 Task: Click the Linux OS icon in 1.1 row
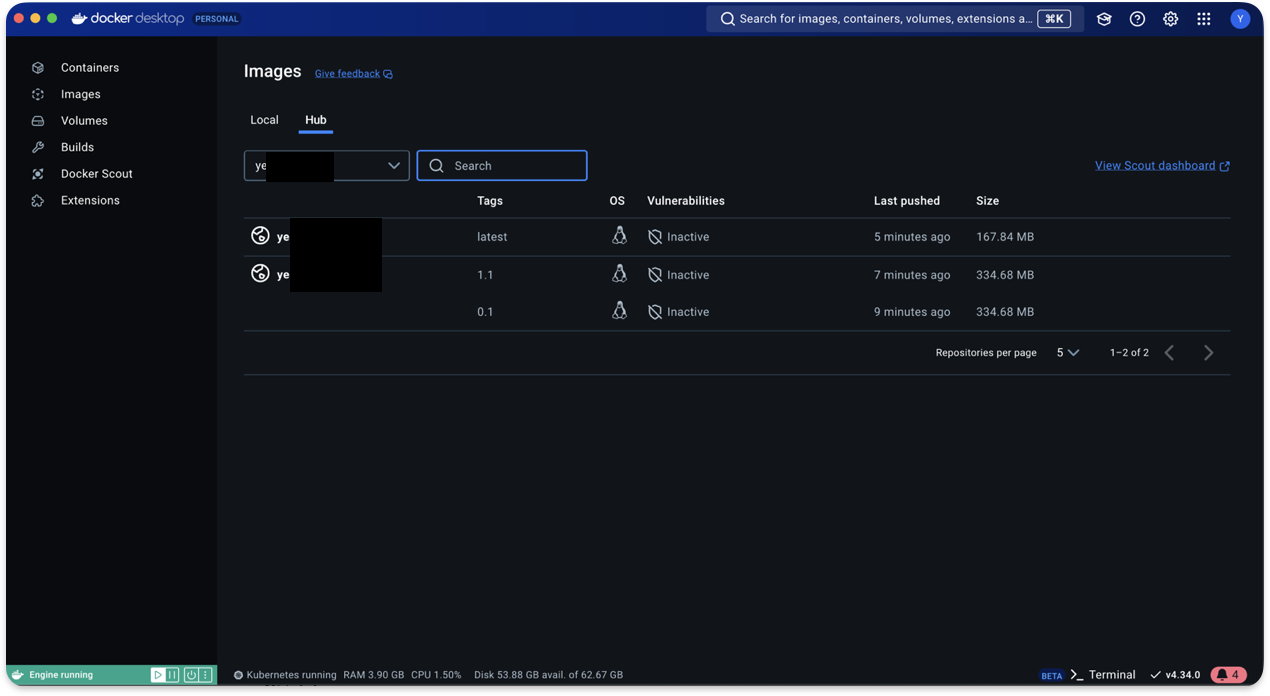point(620,274)
